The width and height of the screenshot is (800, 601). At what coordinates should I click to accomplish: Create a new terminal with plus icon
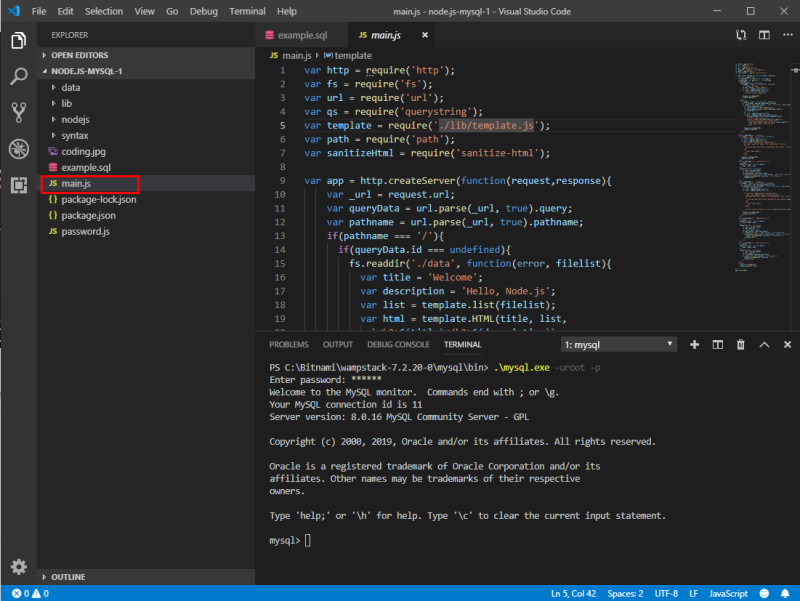(x=694, y=345)
